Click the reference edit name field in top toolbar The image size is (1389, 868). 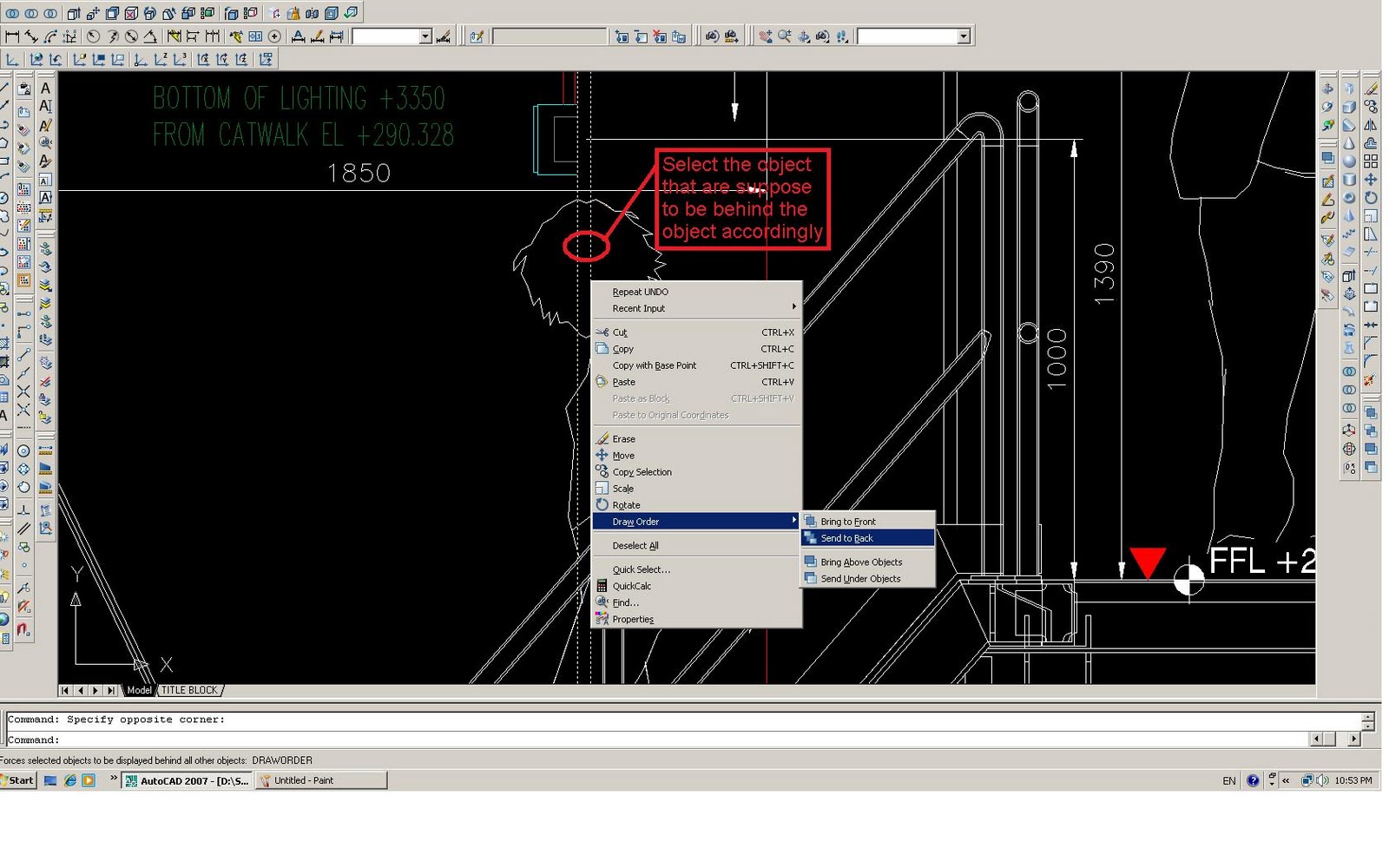point(550,36)
